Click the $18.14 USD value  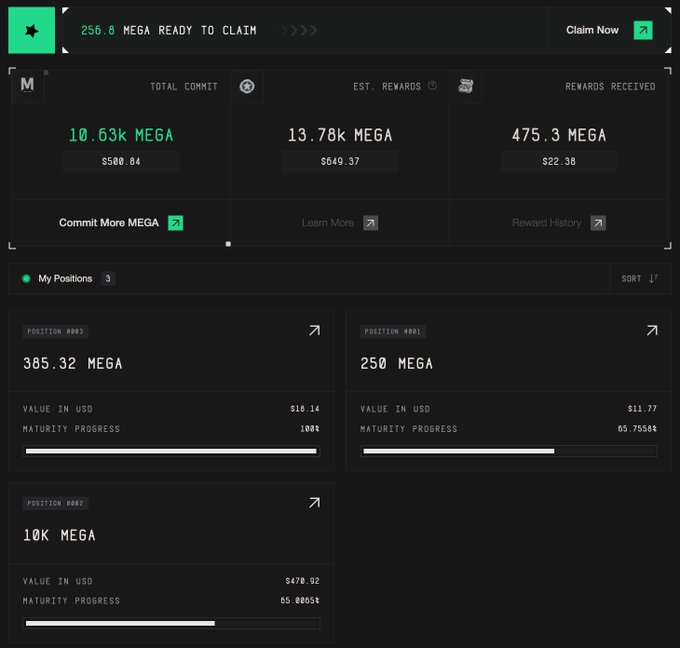[x=305, y=409]
